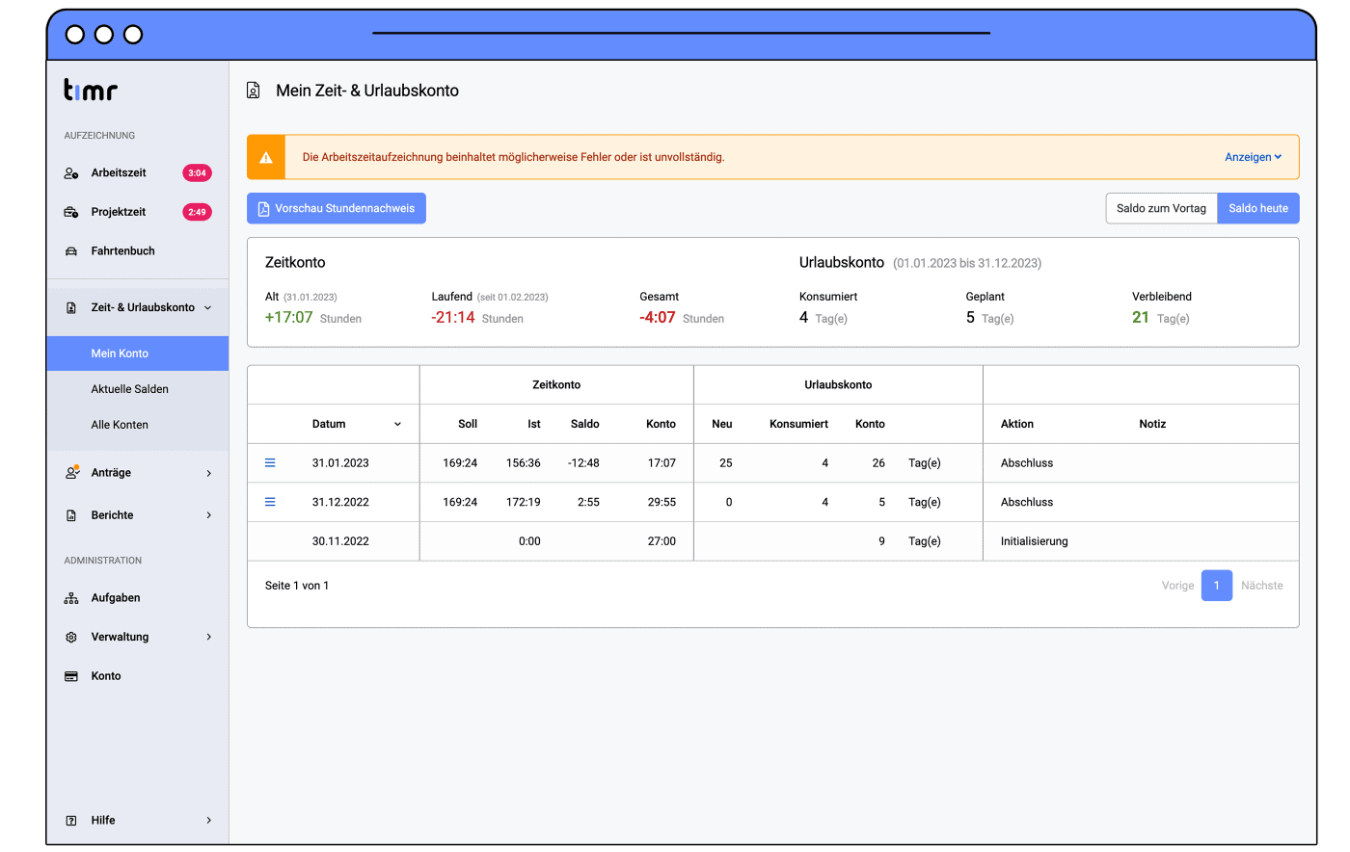Click the Konto credit card icon
1350x852 pixels.
[71, 676]
